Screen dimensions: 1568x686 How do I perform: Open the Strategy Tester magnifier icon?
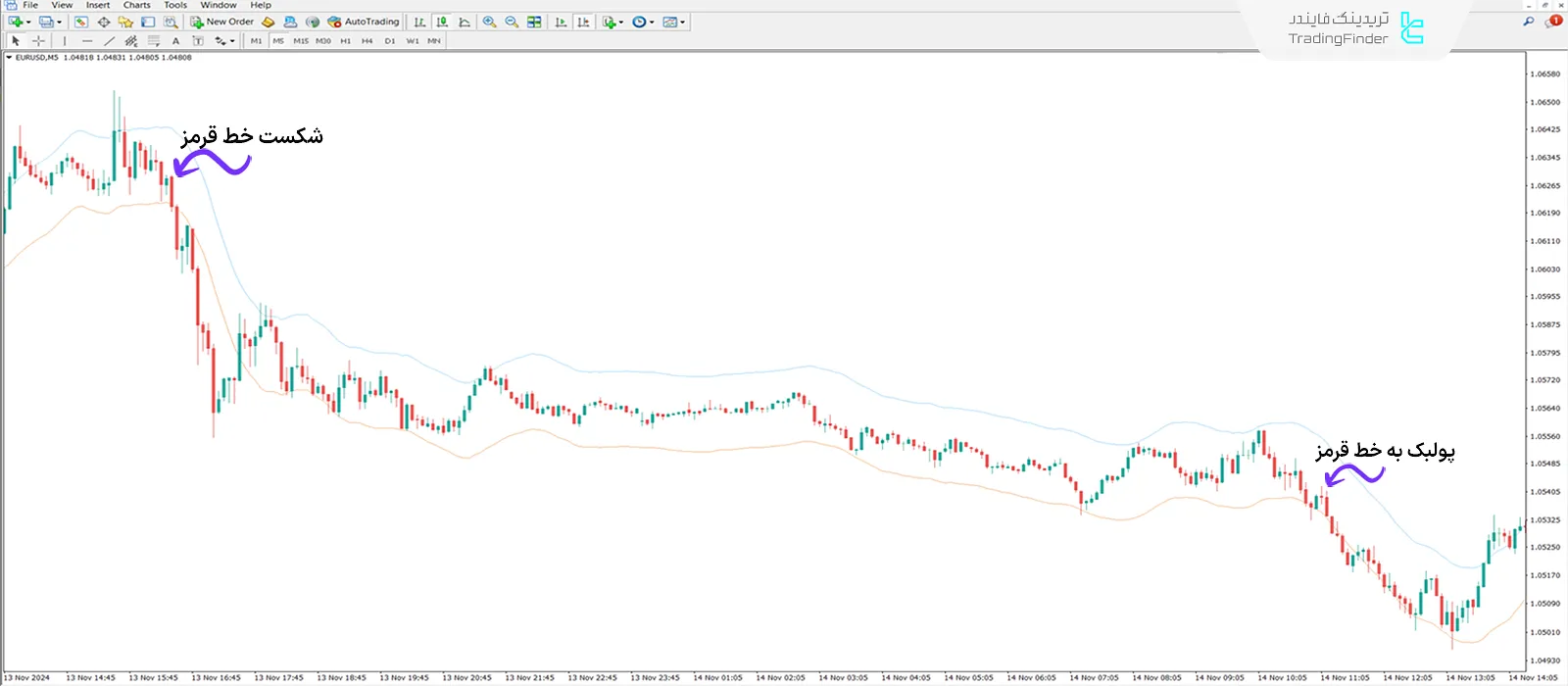171,22
